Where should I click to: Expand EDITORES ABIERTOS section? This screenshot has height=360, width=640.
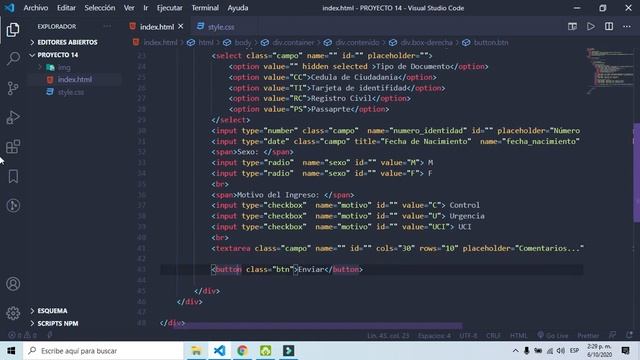63,42
